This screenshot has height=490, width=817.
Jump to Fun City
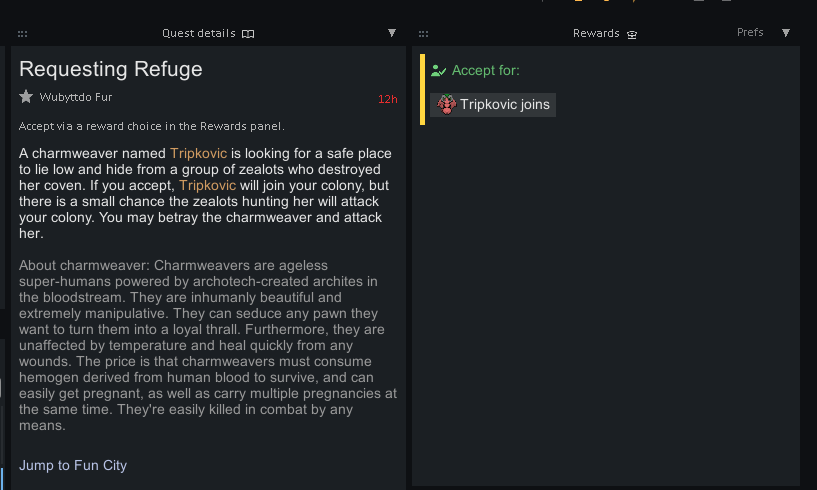coord(73,465)
